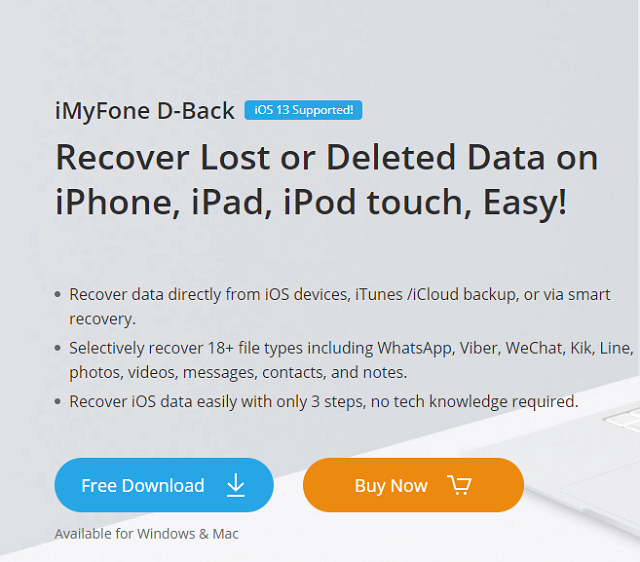Screen dimensions: 640x562
Task: Click the bullet about 18+ file types
Action: (x=351, y=360)
